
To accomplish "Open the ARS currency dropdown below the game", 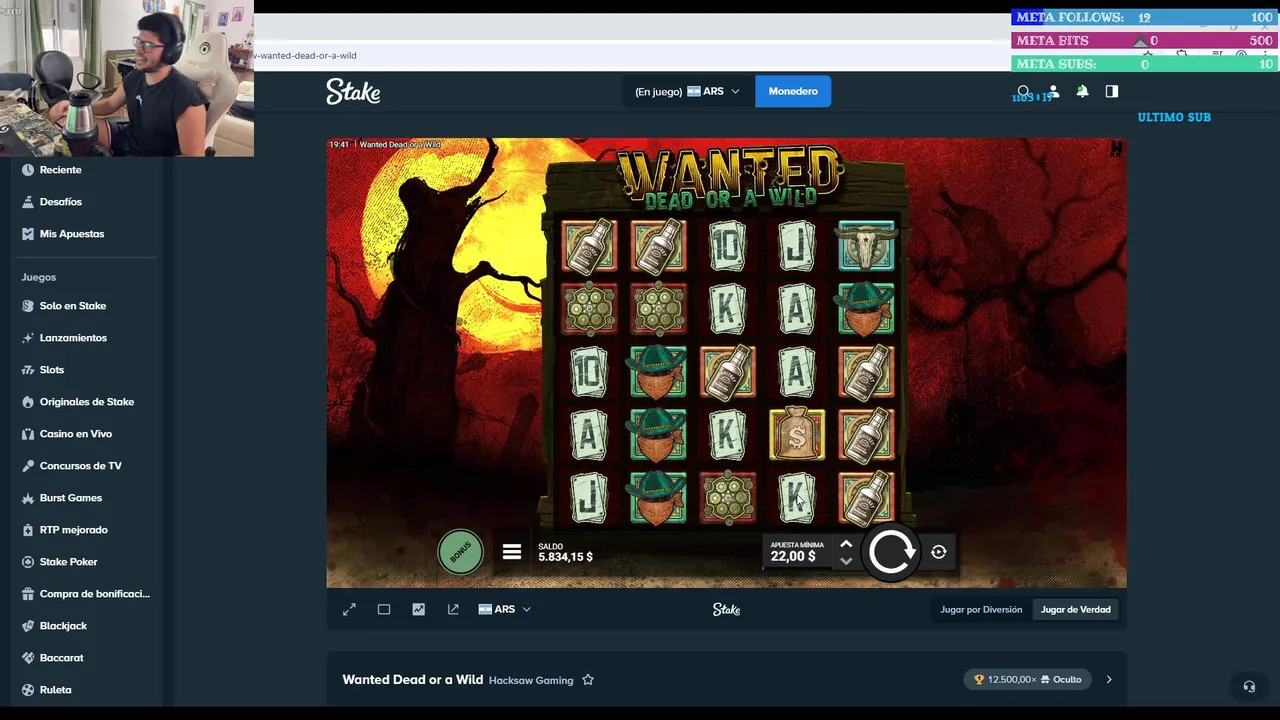I will (504, 609).
